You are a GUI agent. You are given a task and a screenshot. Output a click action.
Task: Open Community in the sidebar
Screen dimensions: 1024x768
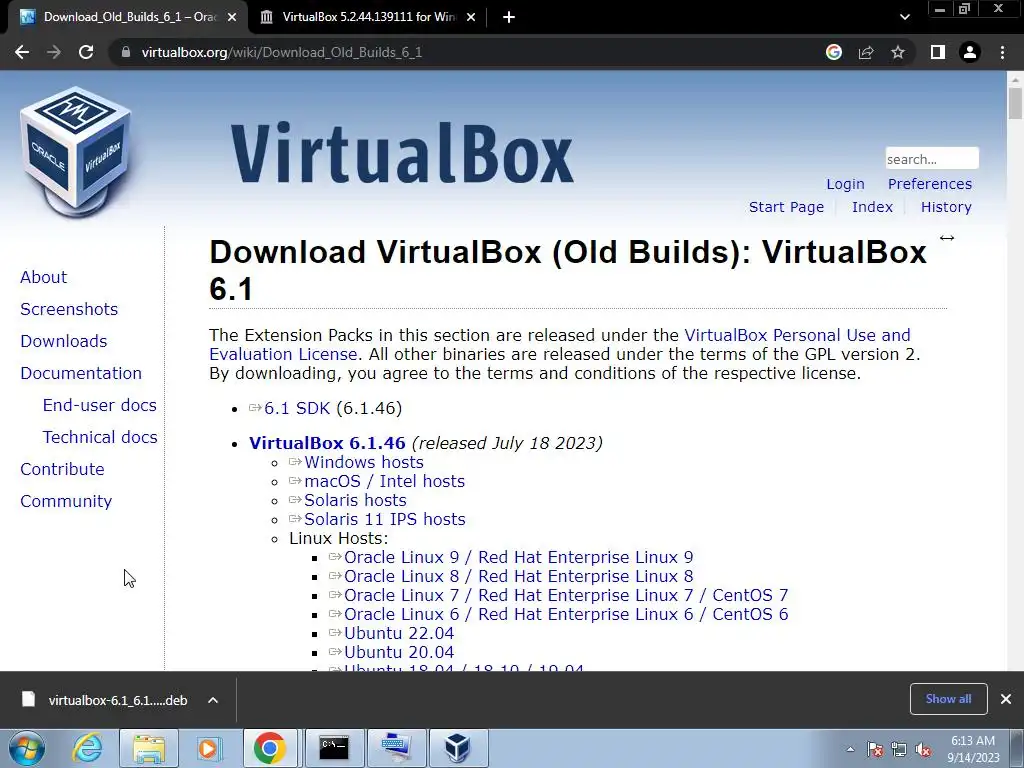click(66, 501)
